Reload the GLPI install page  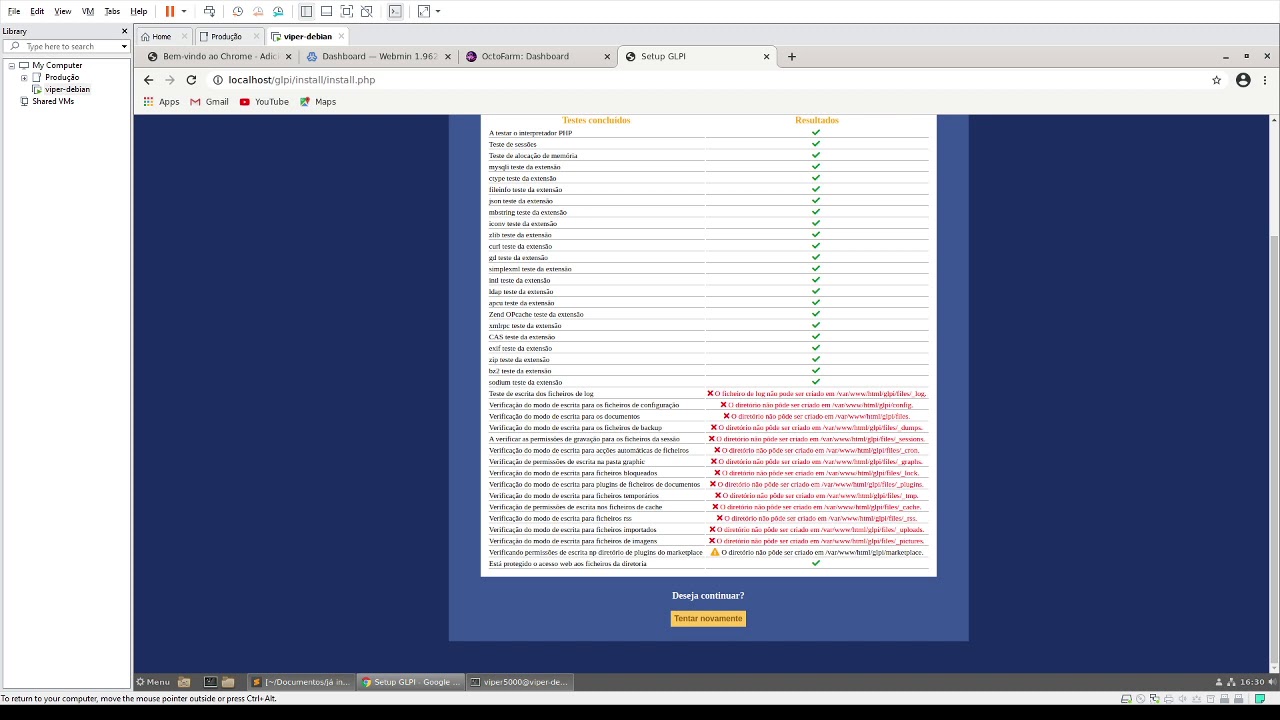(x=191, y=80)
